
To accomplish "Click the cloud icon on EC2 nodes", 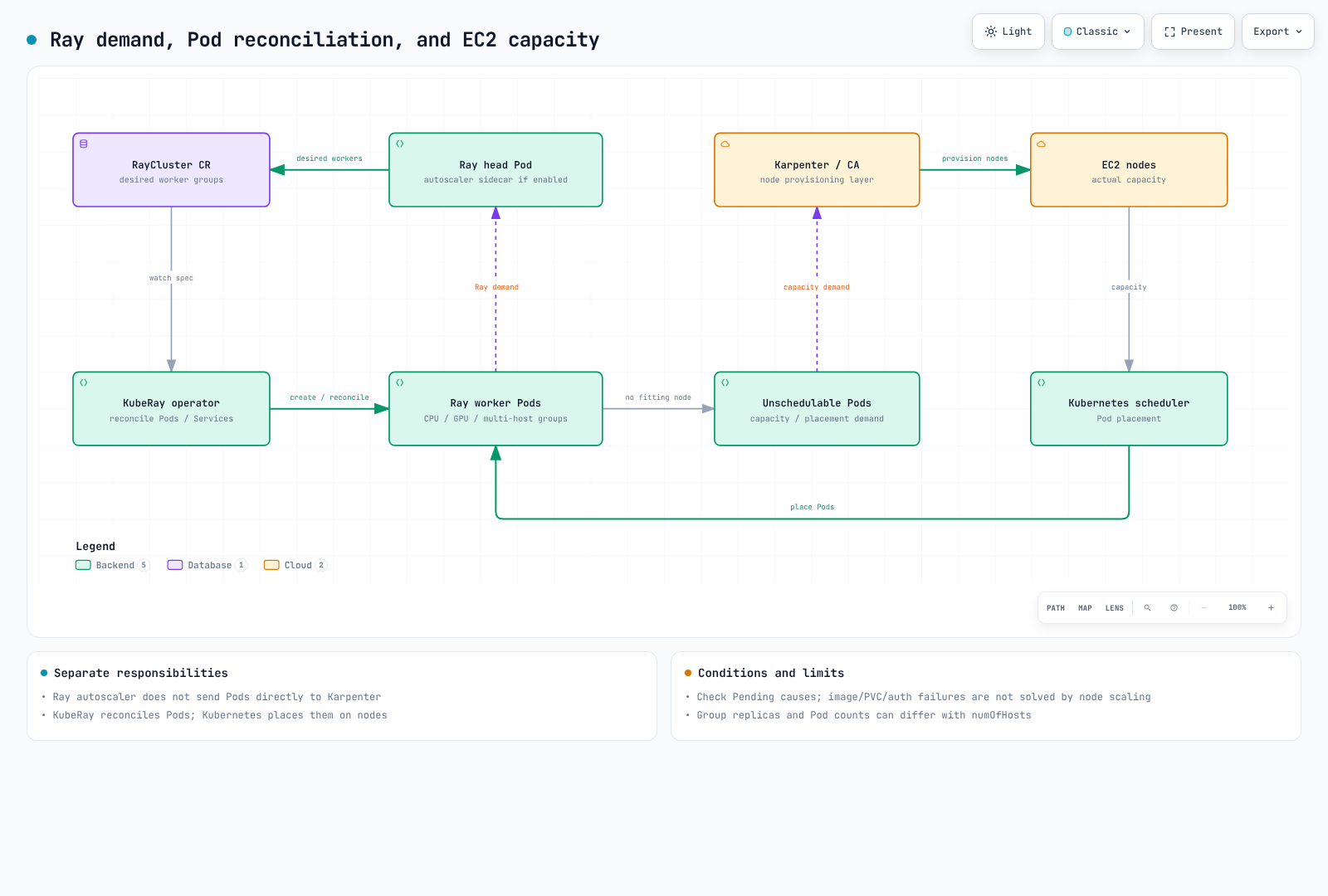I will 1042,144.
